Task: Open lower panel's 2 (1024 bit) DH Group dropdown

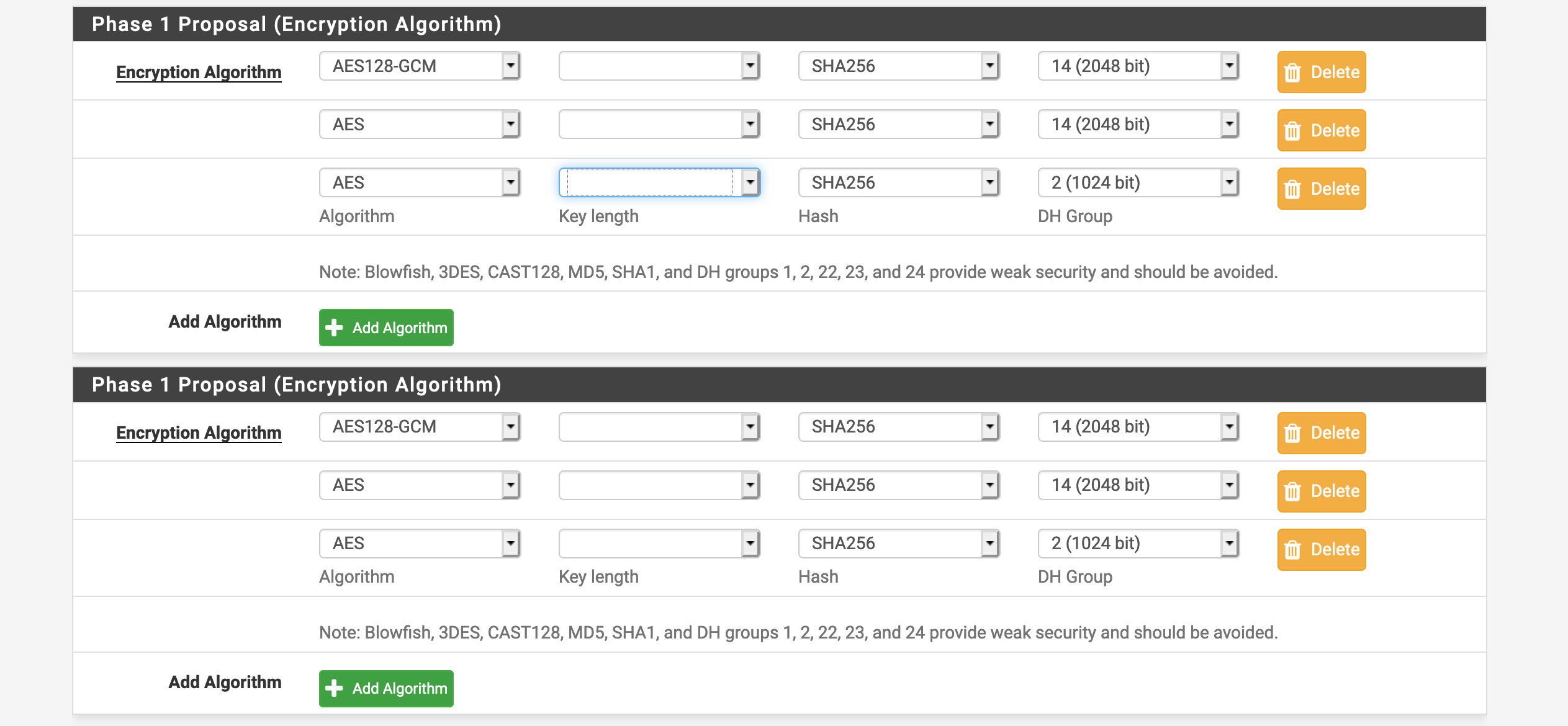Action: point(1138,543)
